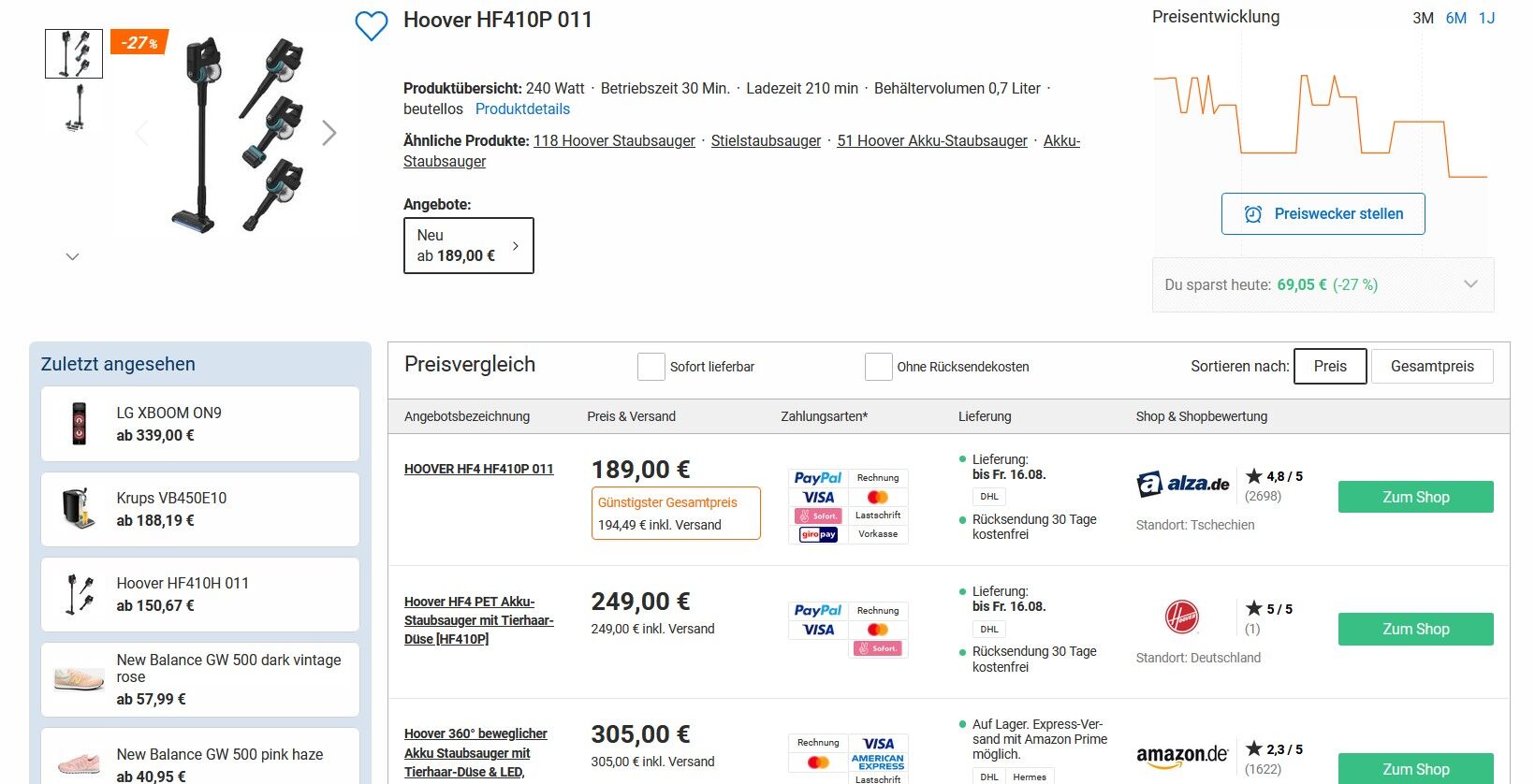Viewport: 1535px width, 784px height.
Task: Select the second product thumbnail image
Action: click(x=75, y=108)
